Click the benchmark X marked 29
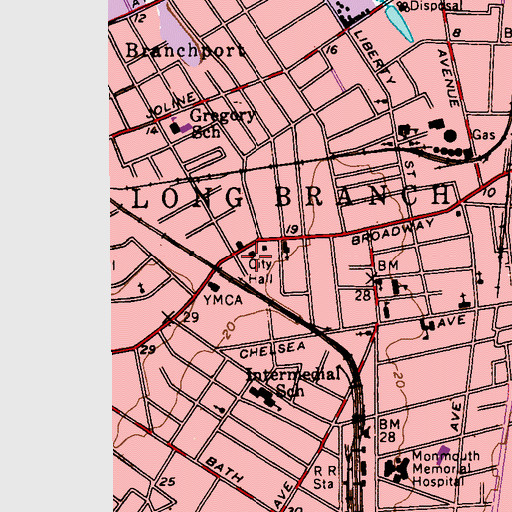The image size is (512, 512). tap(169, 318)
